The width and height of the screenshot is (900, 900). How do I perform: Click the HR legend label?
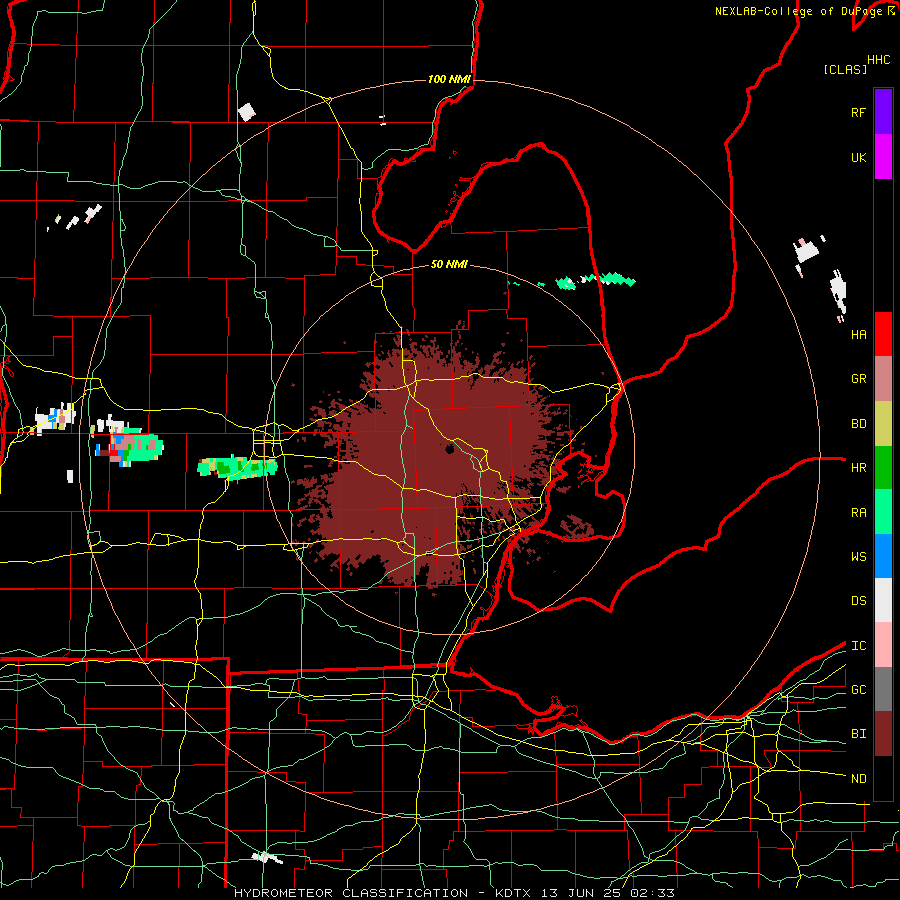pos(858,467)
